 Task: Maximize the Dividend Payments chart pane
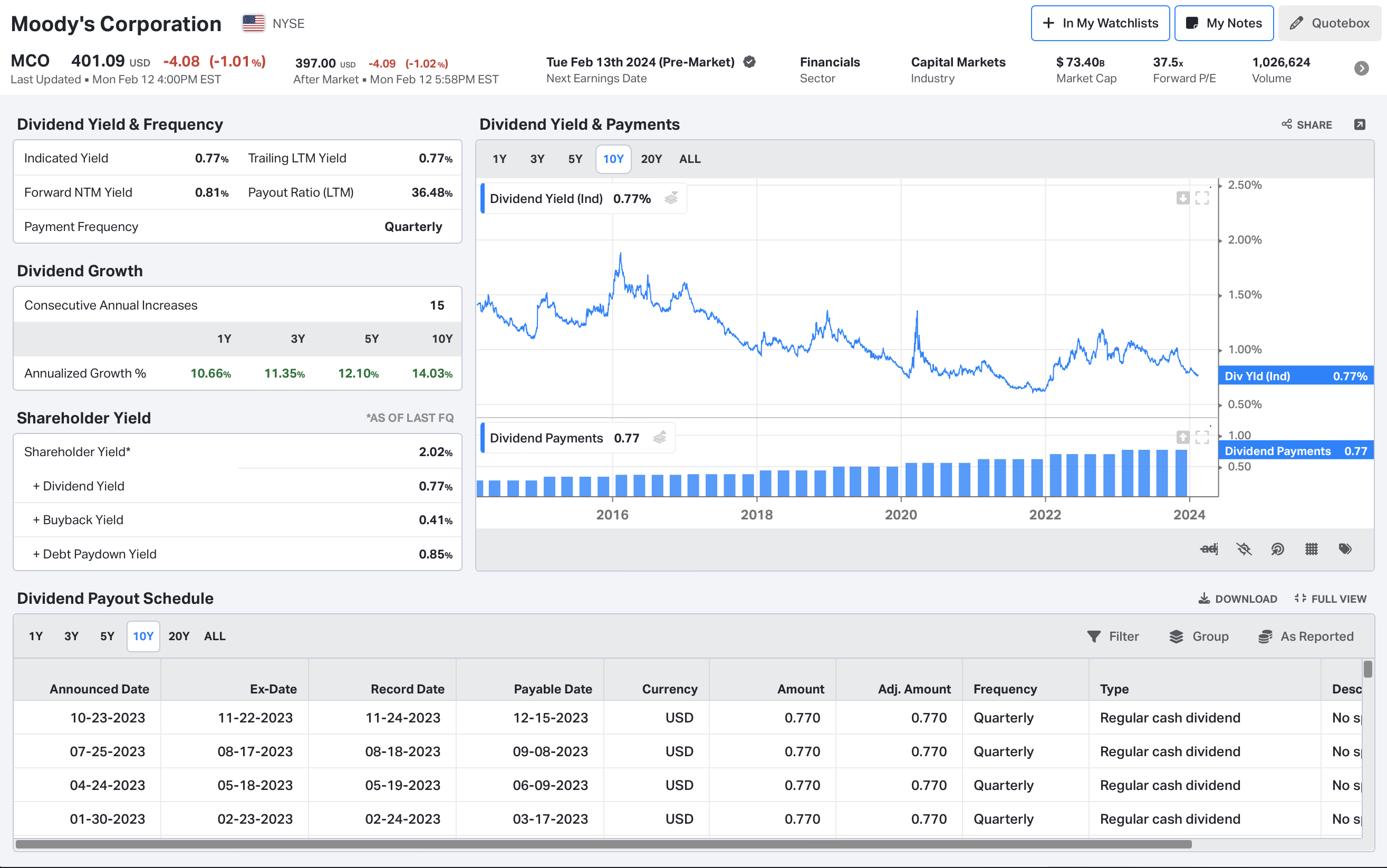tap(1202, 438)
